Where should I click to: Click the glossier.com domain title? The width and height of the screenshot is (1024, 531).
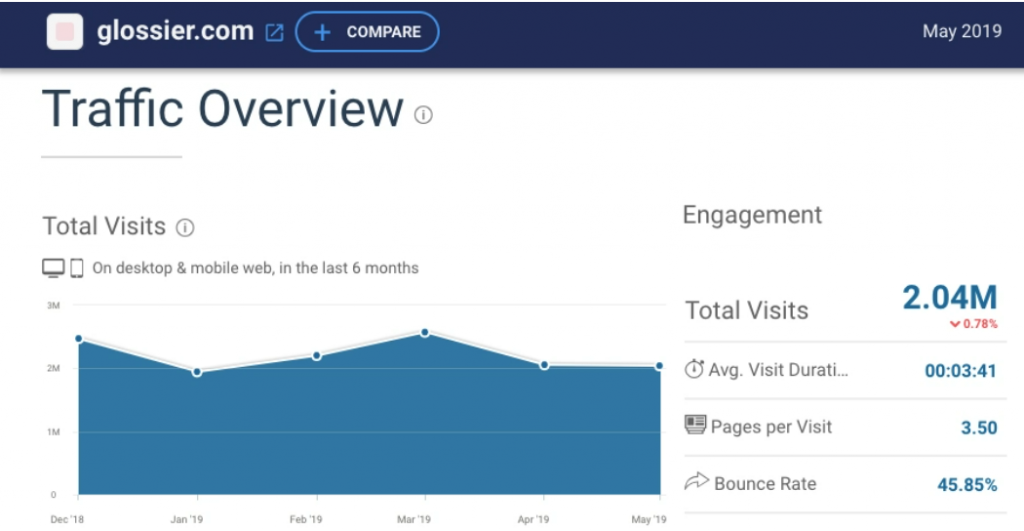pos(175,31)
